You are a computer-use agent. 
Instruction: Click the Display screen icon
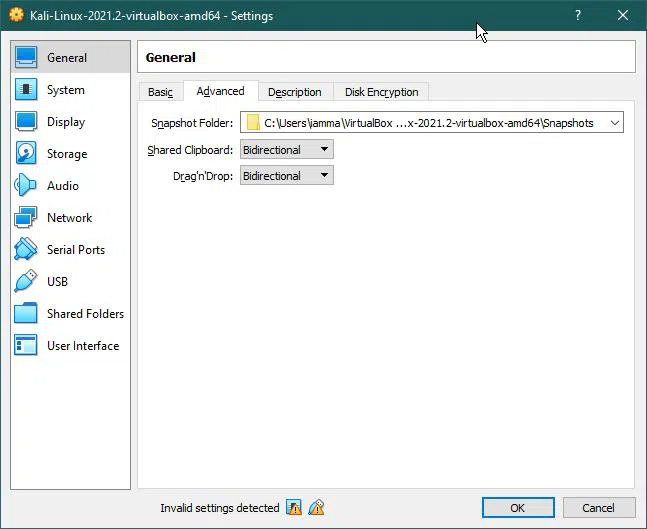click(26, 121)
